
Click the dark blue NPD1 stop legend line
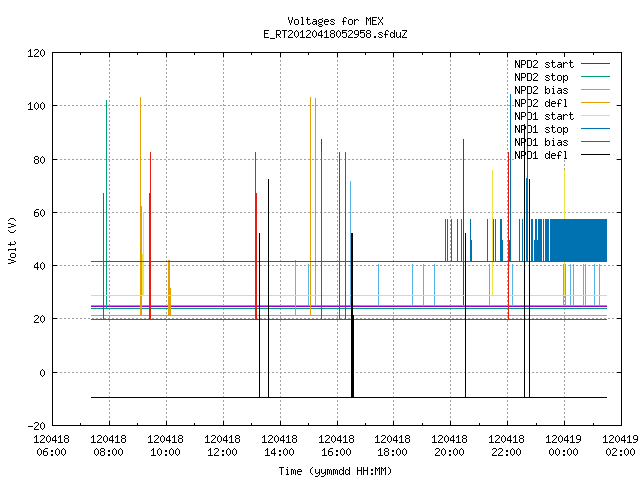coord(595,129)
